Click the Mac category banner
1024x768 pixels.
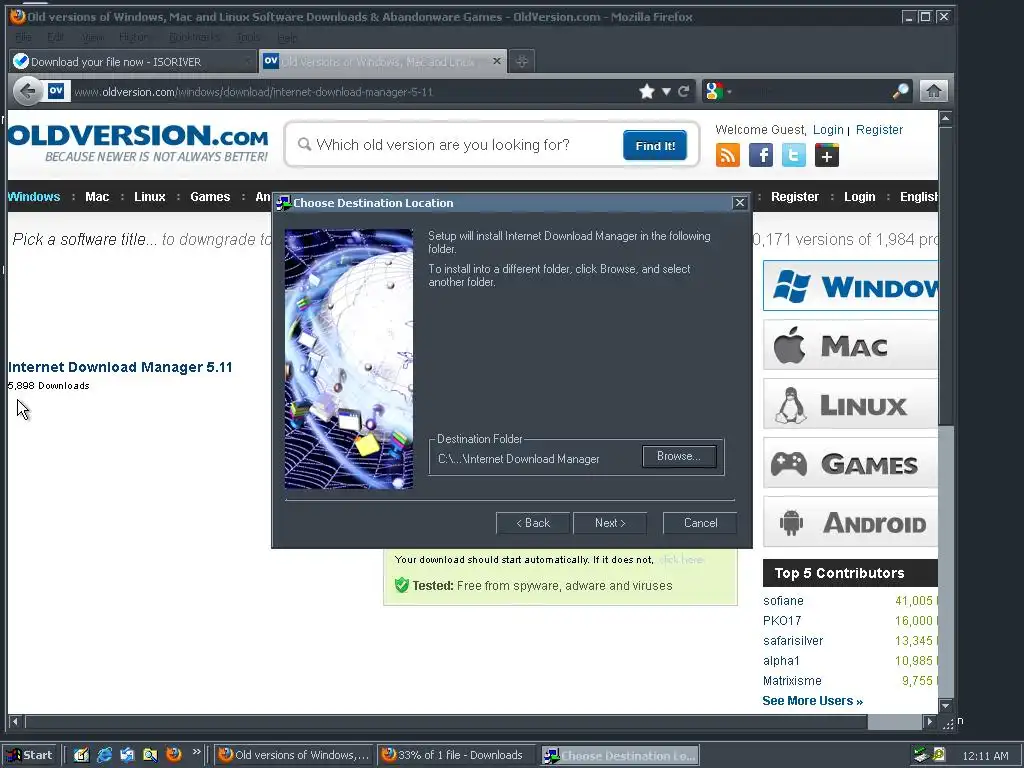pos(850,345)
